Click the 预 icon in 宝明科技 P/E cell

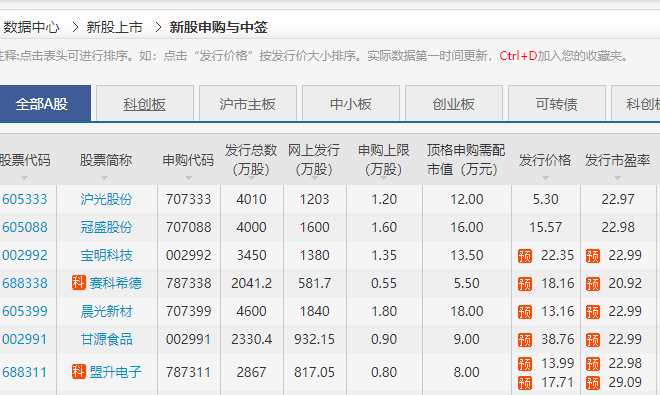tap(593, 256)
